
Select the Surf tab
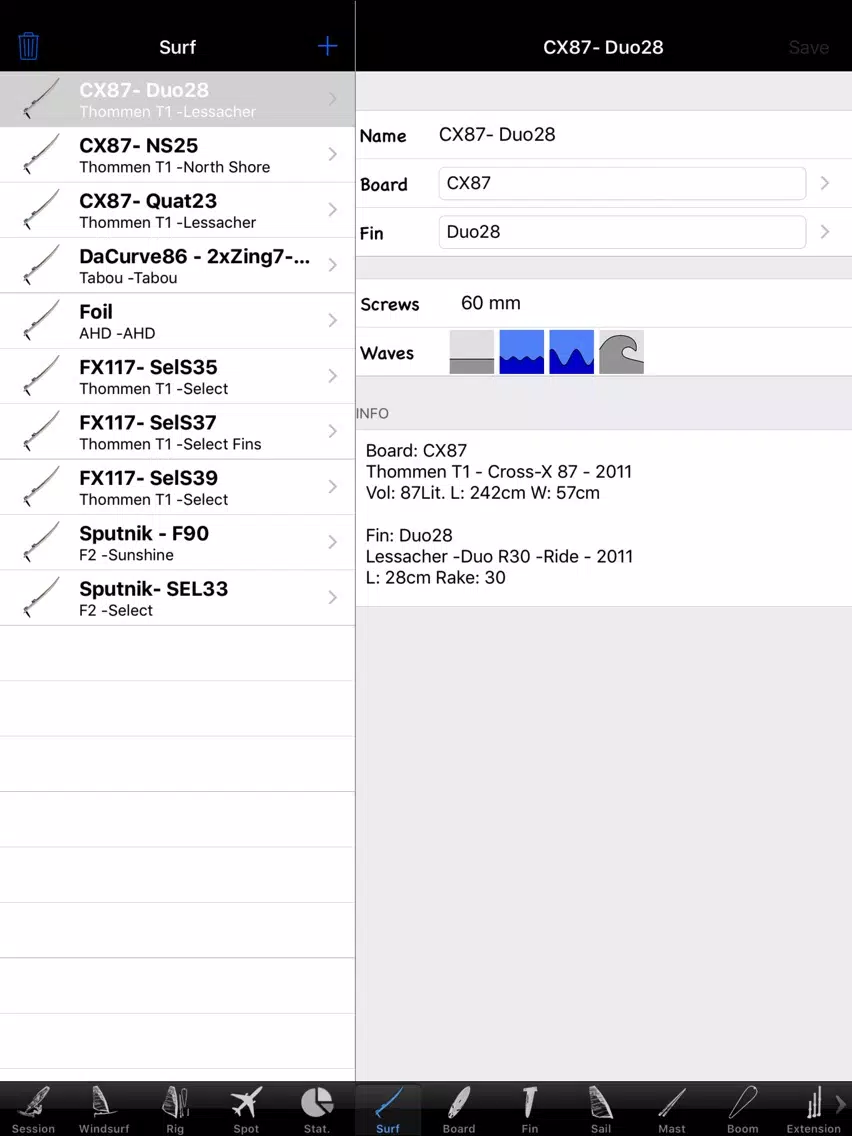coord(388,1109)
